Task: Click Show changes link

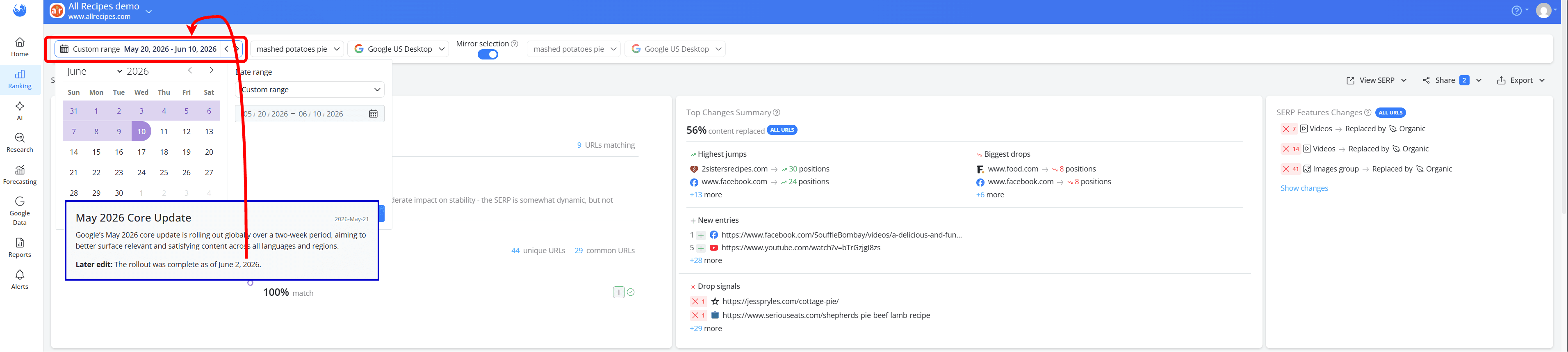Action: point(1304,188)
